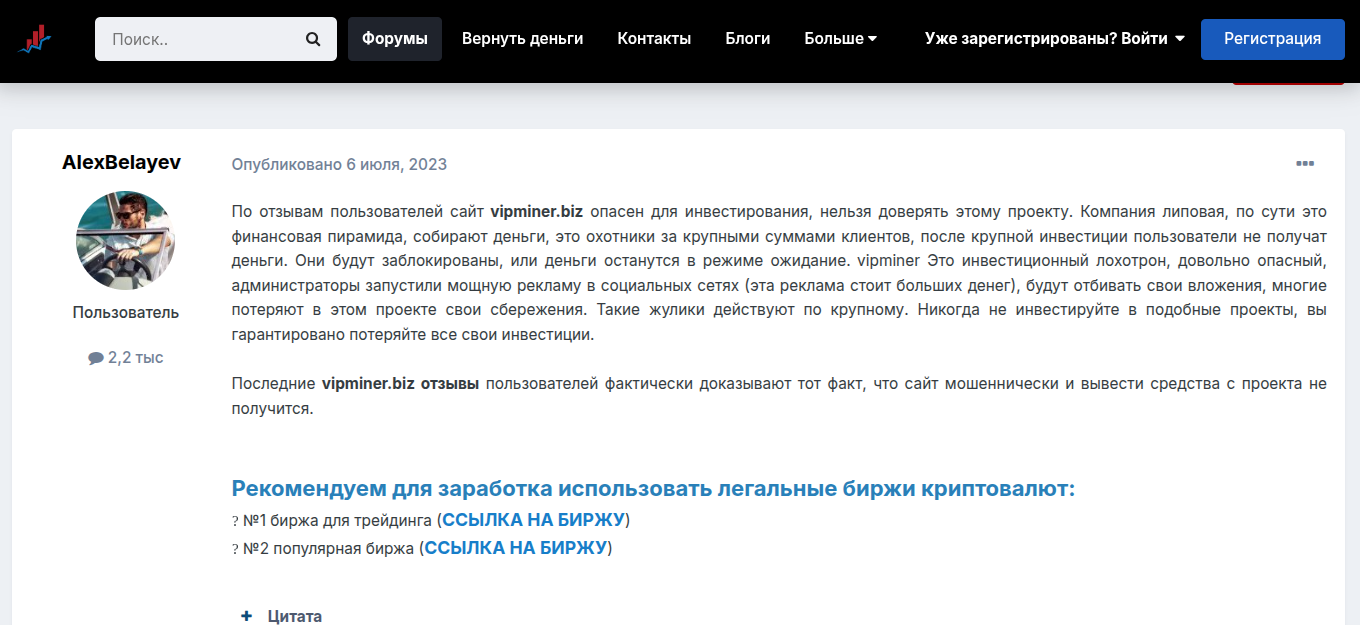Click the magnifying glass search icon
1360x625 pixels.
313,39
